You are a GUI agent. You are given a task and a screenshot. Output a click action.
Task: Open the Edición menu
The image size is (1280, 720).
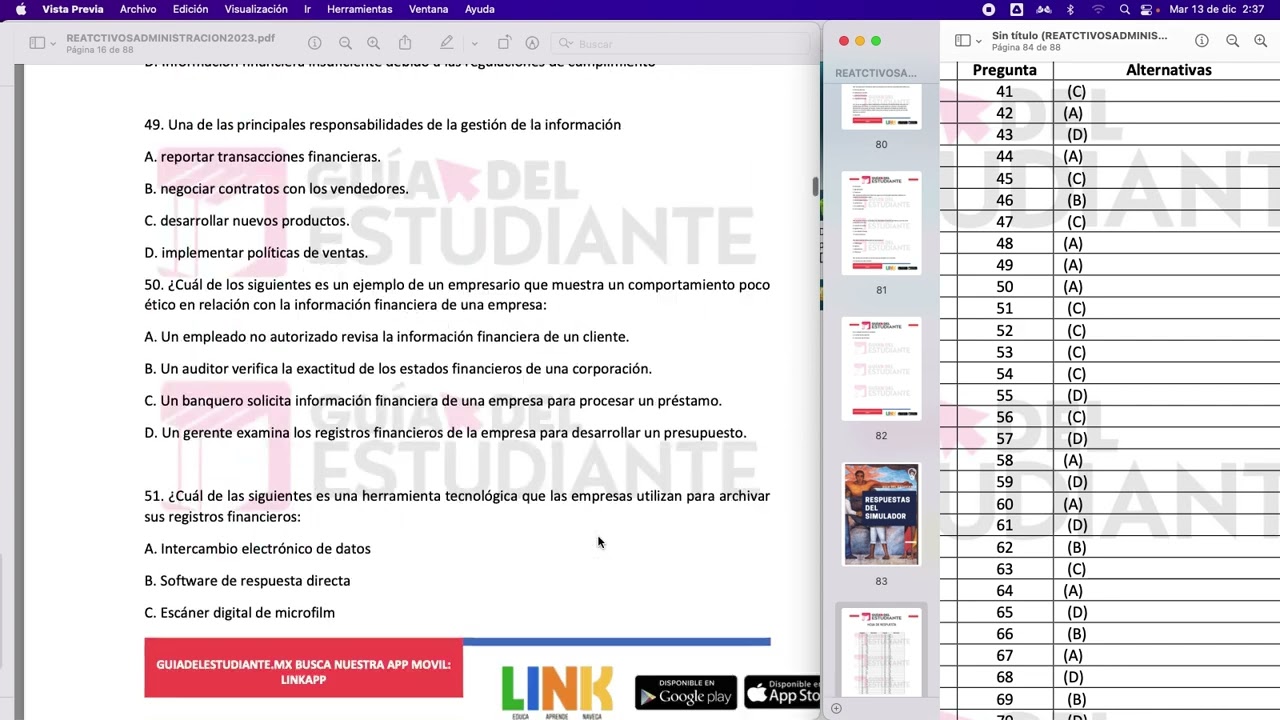(x=190, y=9)
